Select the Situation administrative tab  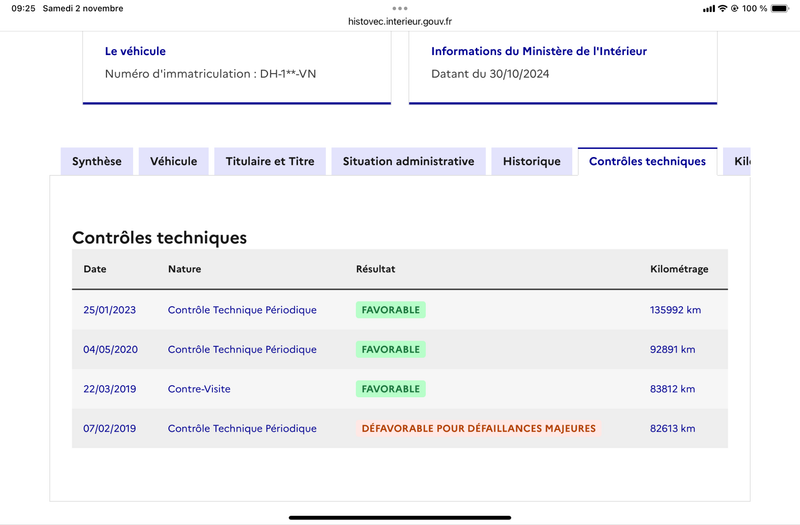[x=408, y=161]
